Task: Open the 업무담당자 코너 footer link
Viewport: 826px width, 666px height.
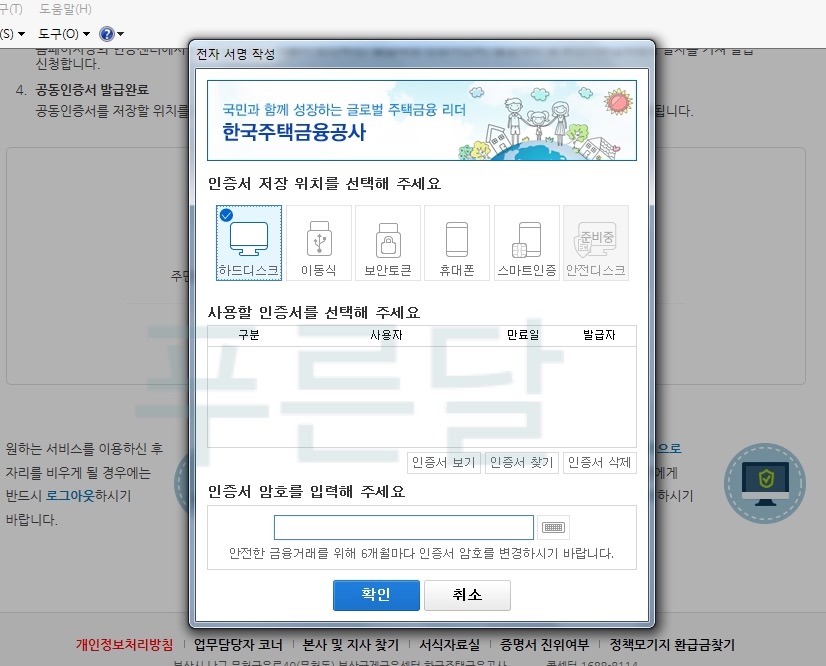Action: (x=238, y=644)
